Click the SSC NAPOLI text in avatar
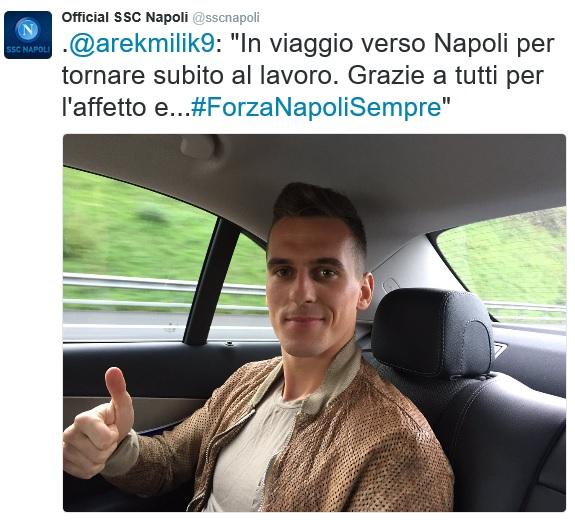Screen dimensions: 575x521 tap(28, 49)
